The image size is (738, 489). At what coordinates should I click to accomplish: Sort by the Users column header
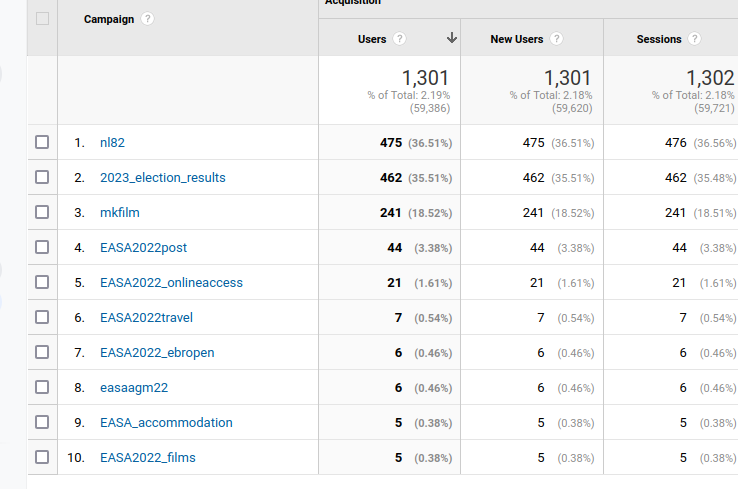(x=372, y=39)
